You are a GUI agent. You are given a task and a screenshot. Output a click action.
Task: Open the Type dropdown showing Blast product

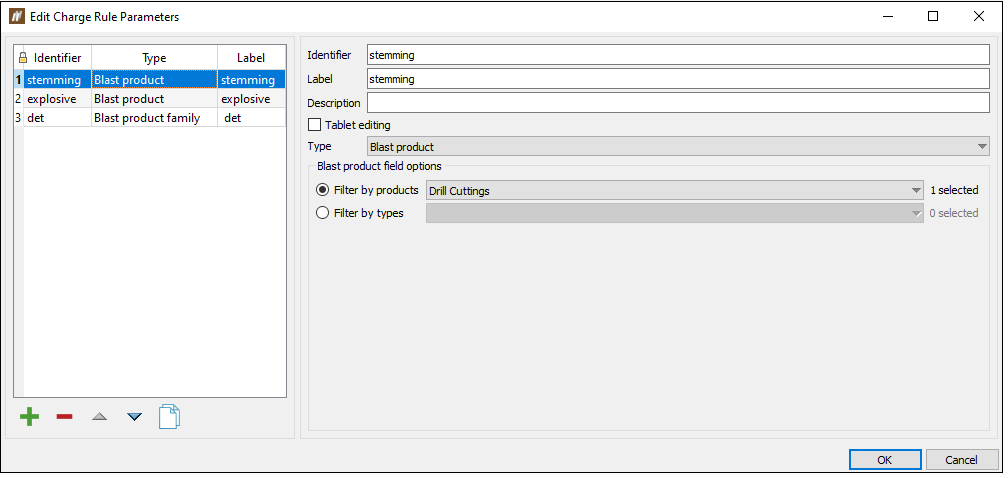(678, 147)
